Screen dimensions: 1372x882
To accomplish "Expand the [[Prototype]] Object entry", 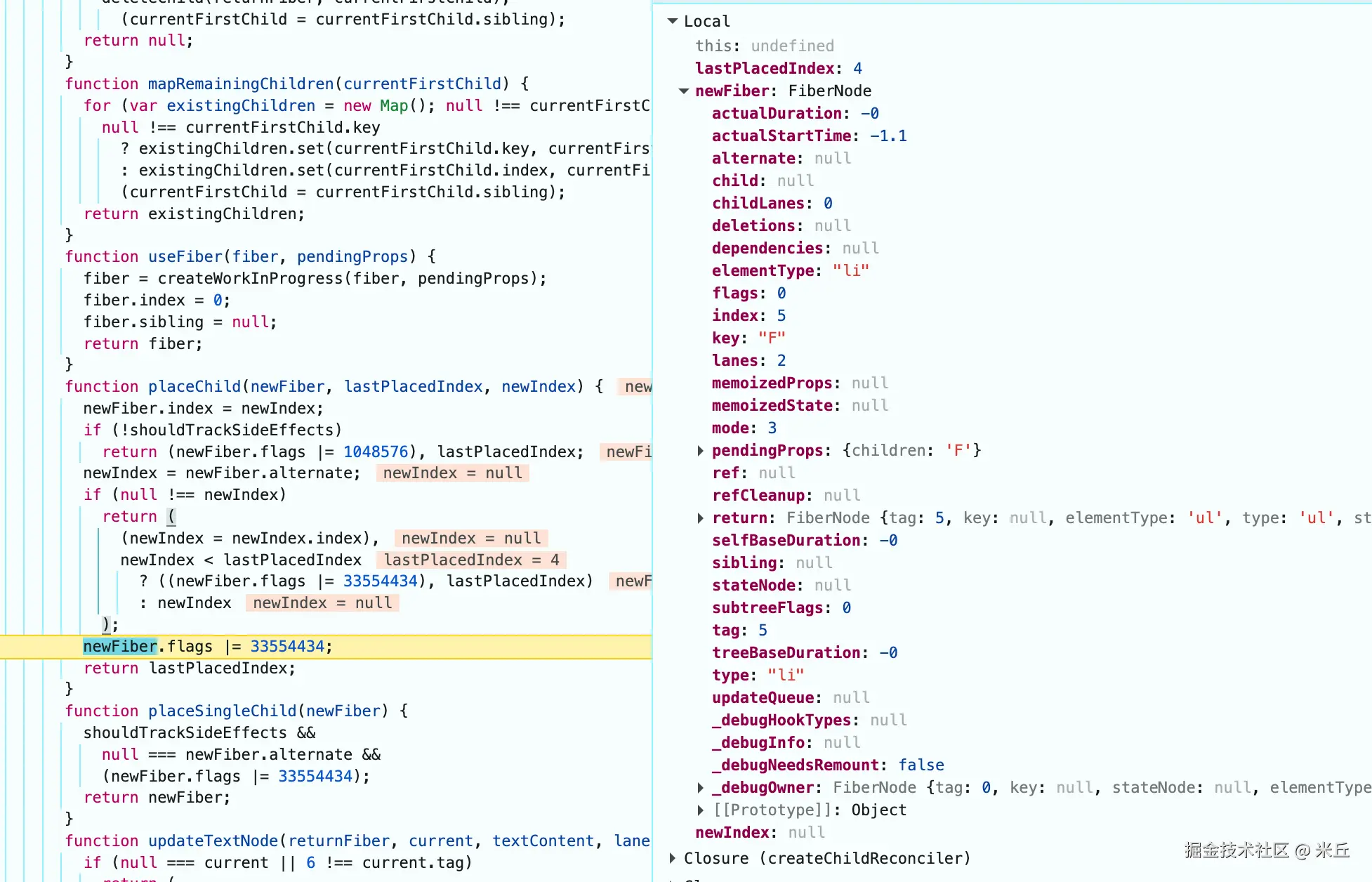I will (x=700, y=810).
